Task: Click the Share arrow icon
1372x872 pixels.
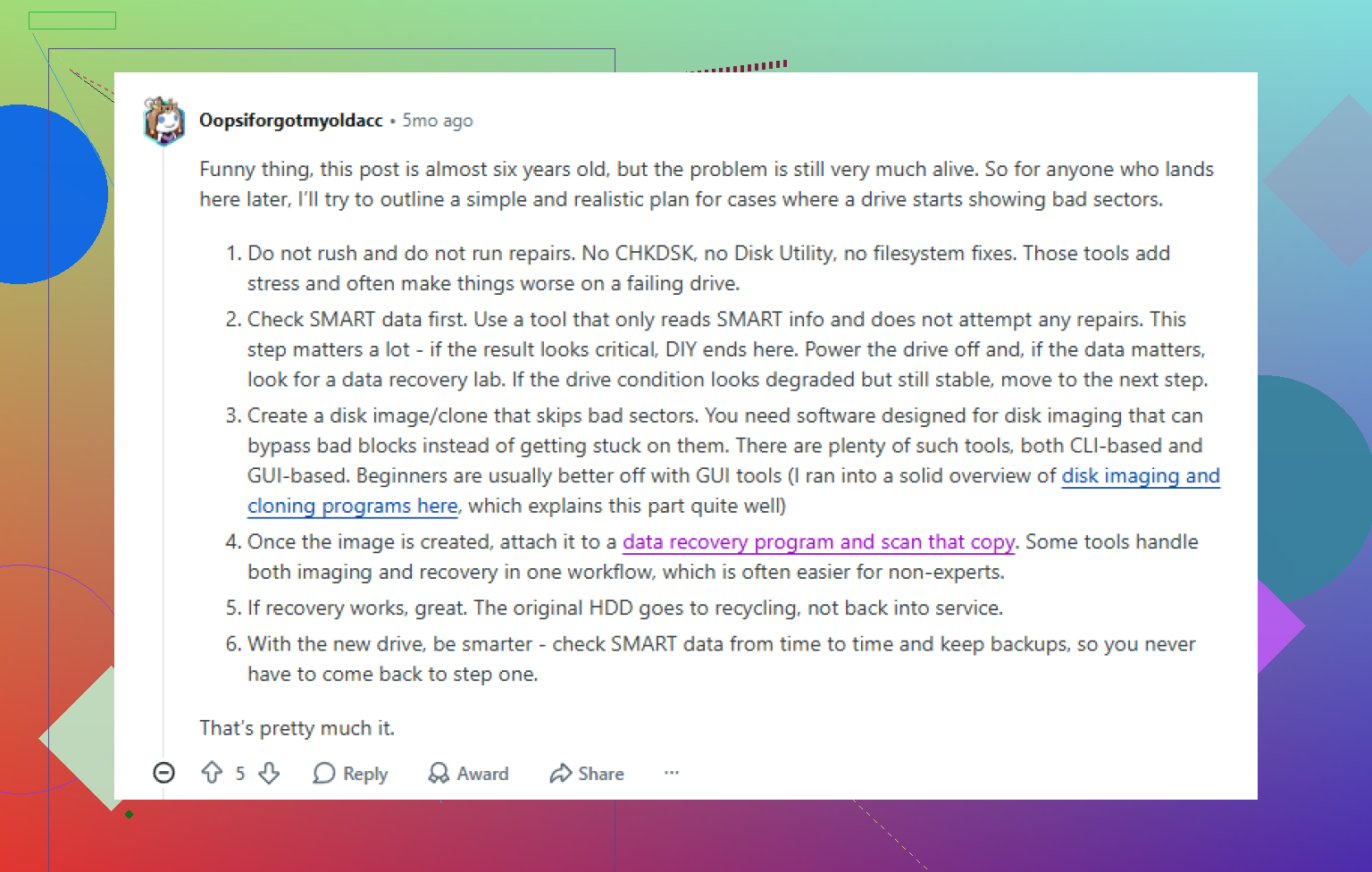Action: tap(560, 773)
